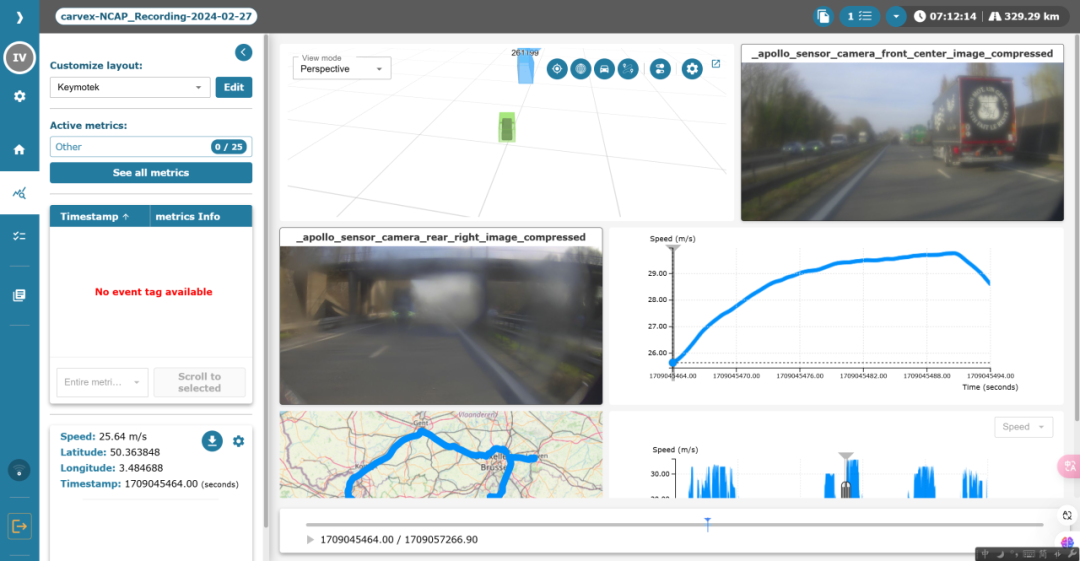Click the sync refresh icon beside the timeline

(1067, 516)
